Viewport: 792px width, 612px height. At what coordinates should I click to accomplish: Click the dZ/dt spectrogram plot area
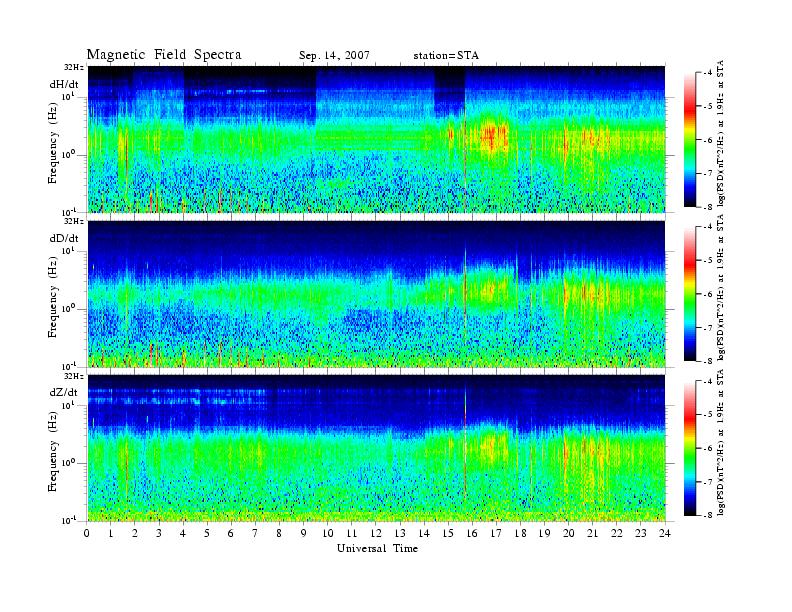point(376,448)
